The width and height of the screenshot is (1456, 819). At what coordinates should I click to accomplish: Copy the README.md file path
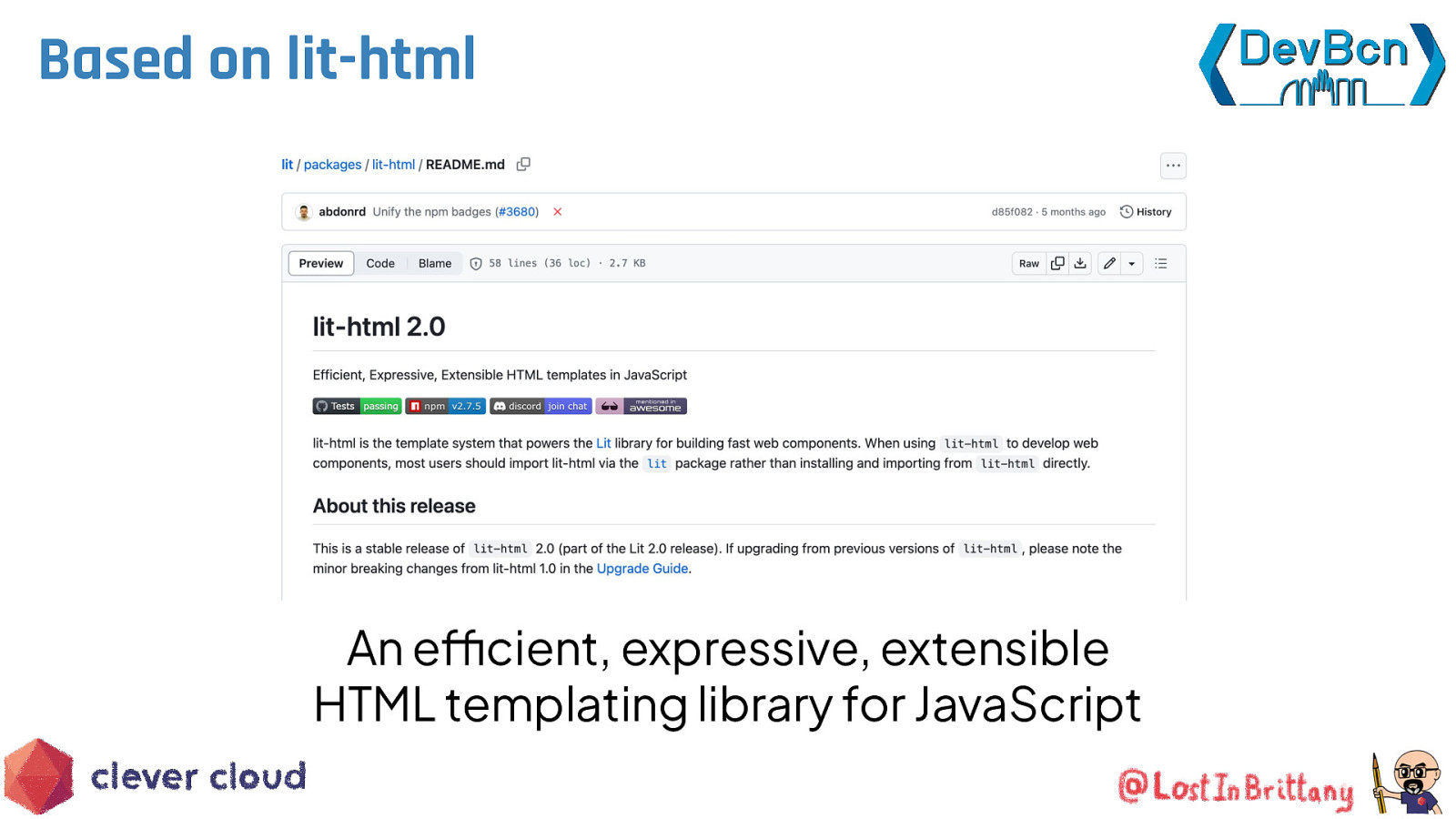[x=523, y=165]
